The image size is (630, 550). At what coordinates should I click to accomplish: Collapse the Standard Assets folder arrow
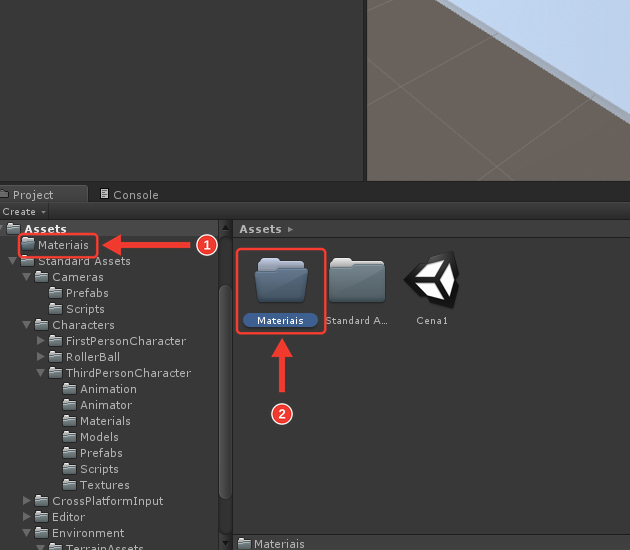tap(13, 261)
